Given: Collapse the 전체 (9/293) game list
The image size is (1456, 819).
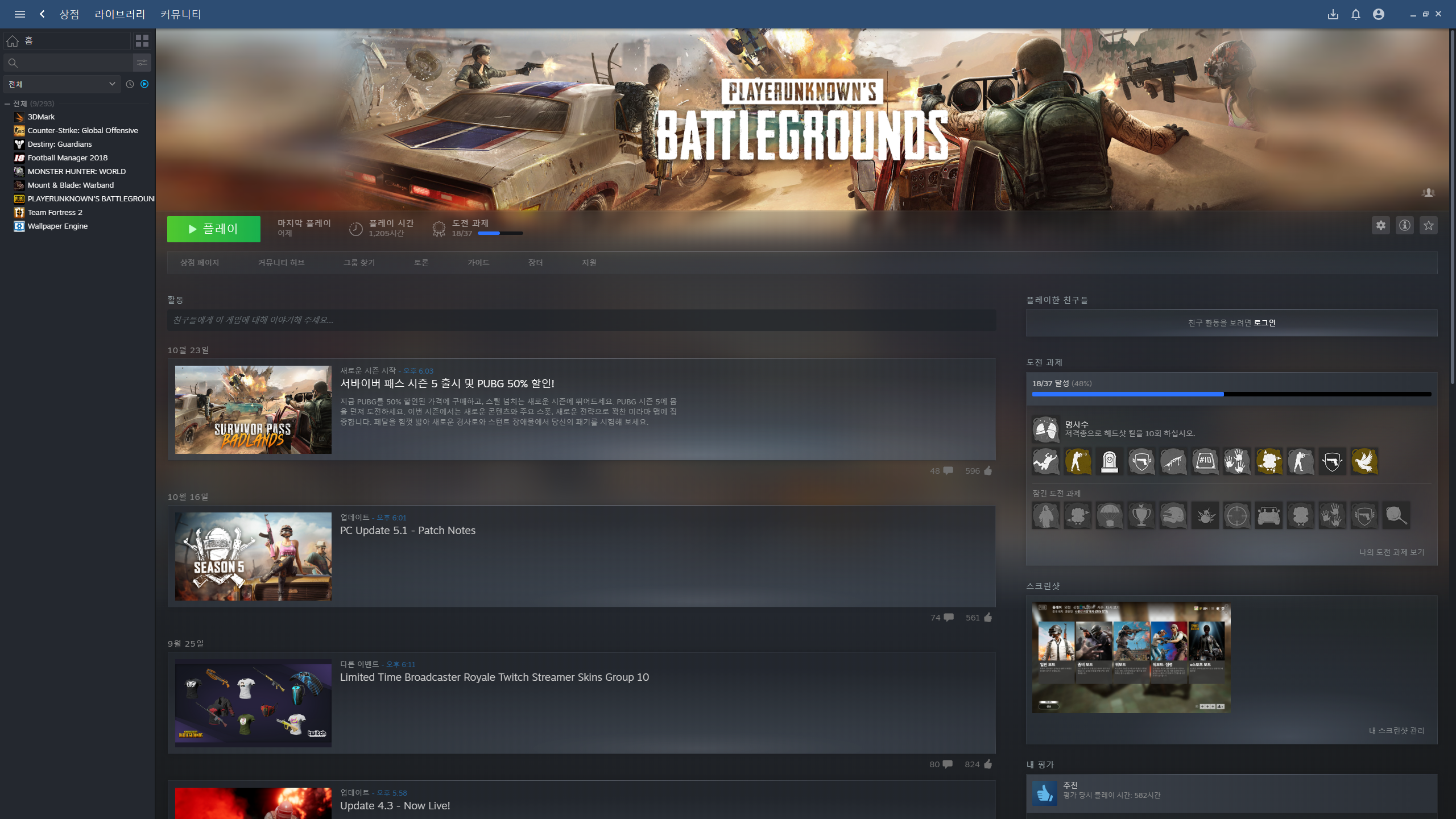Looking at the screenshot, I should pyautogui.click(x=7, y=104).
